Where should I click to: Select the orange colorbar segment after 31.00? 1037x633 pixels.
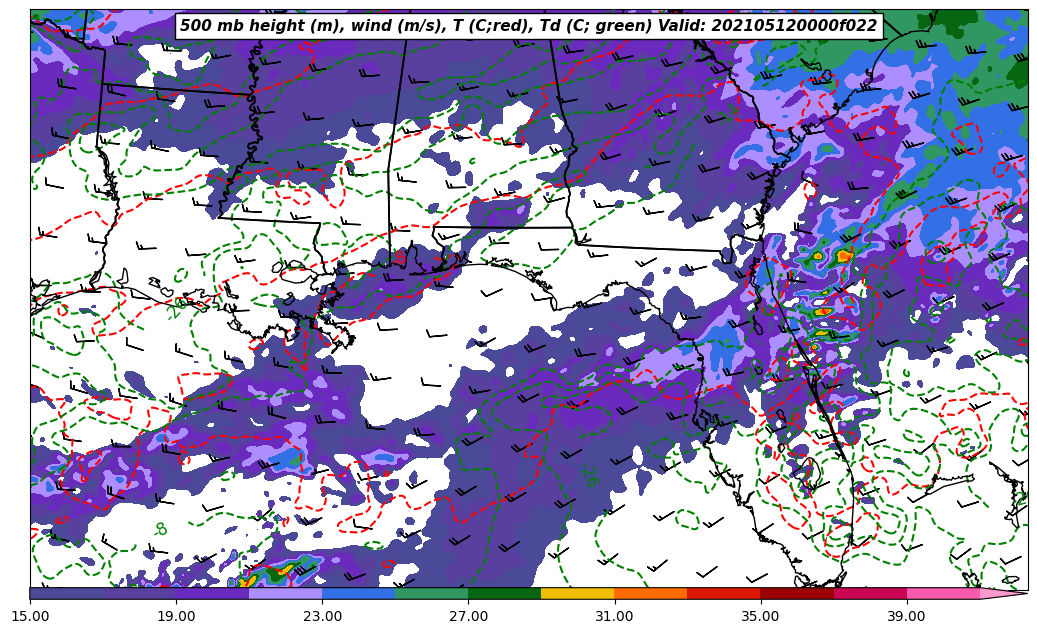(650, 593)
